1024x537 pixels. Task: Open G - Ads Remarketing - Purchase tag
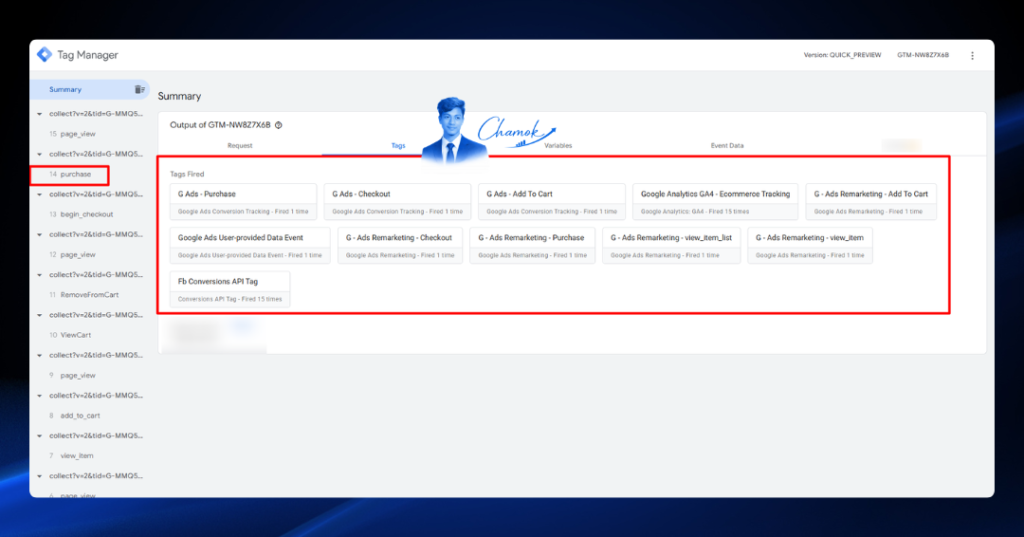(x=532, y=246)
